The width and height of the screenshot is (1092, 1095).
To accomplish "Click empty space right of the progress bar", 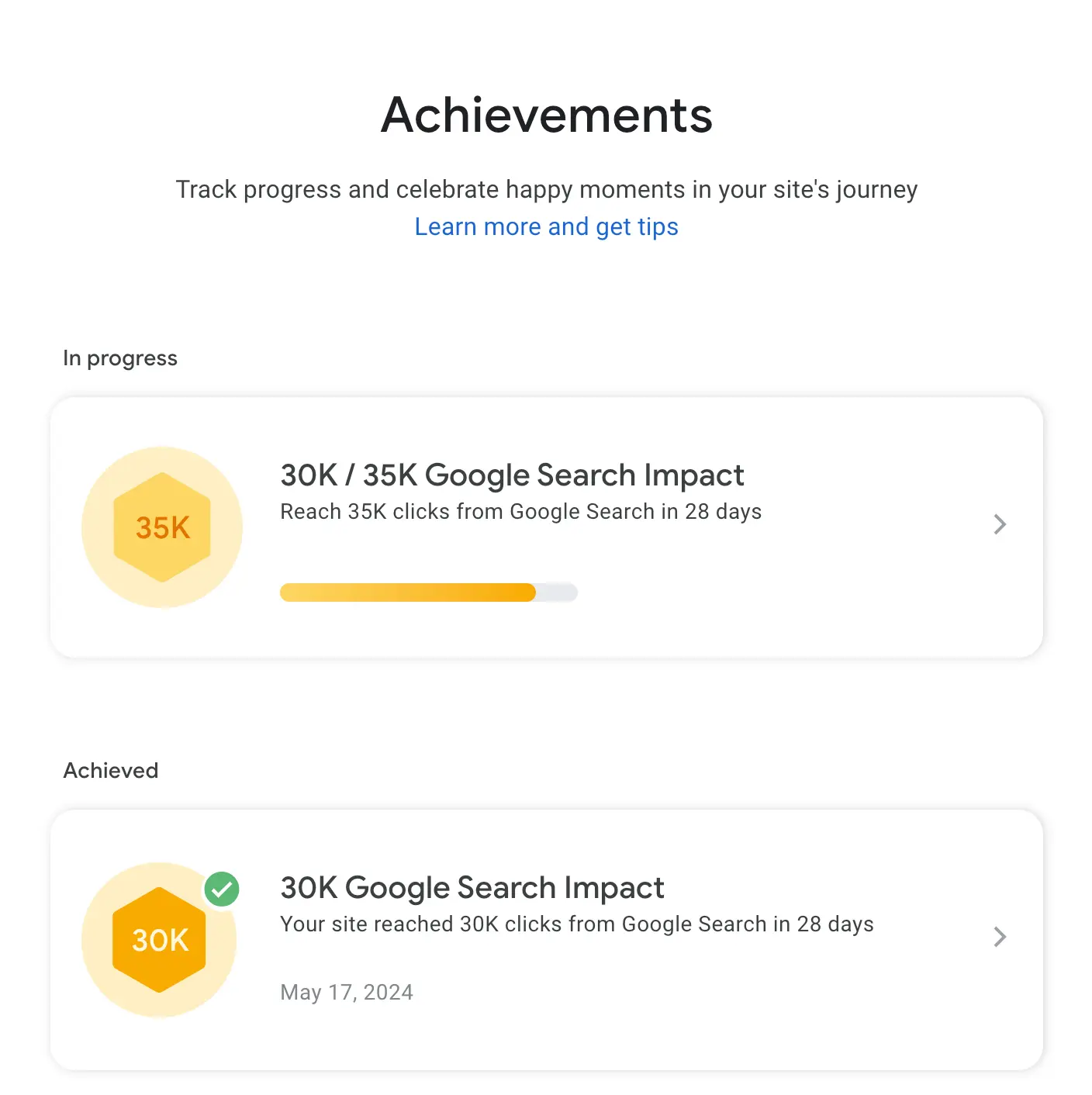I will [x=776, y=592].
